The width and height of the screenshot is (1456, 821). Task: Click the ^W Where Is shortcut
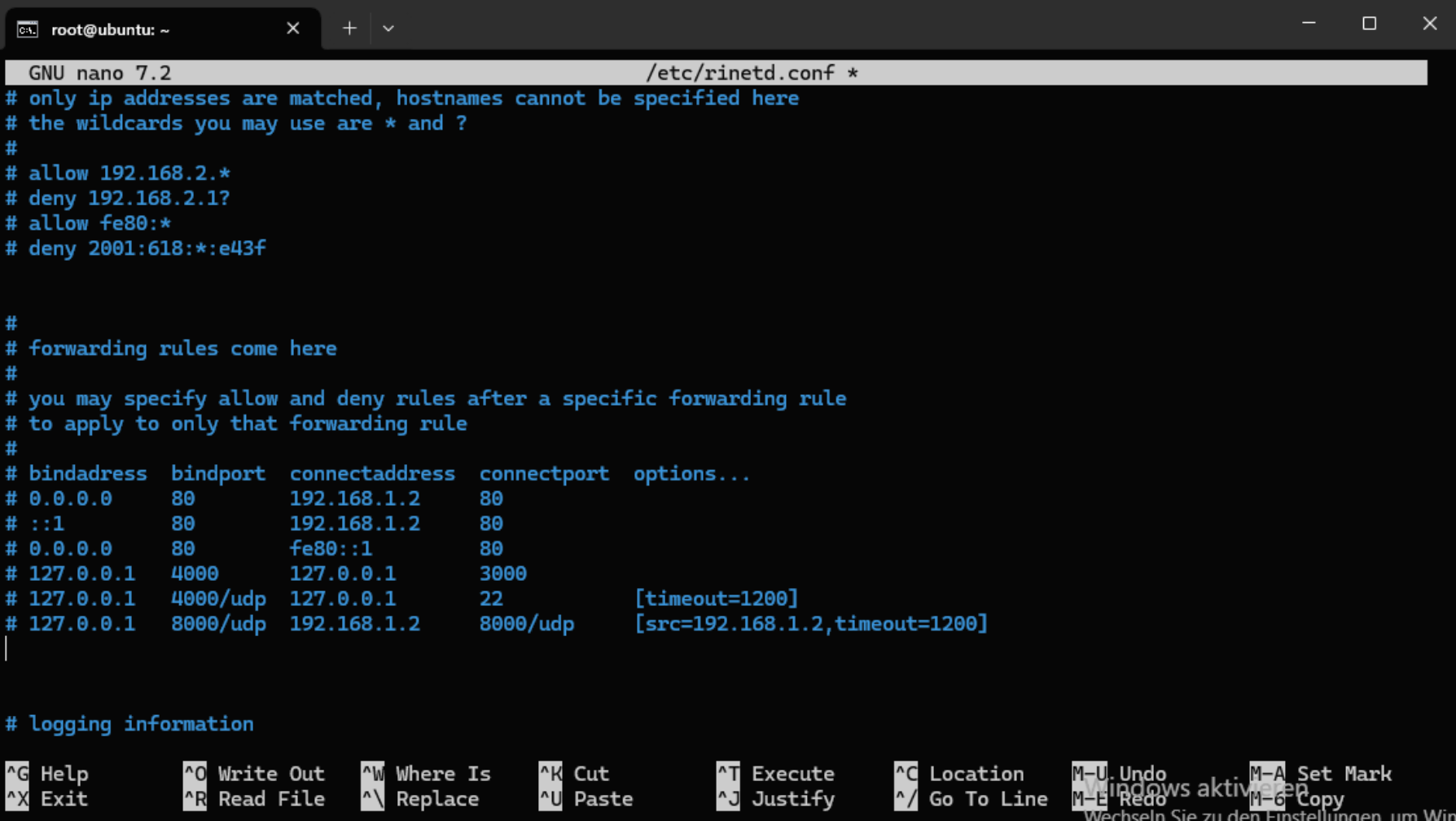[x=426, y=773]
